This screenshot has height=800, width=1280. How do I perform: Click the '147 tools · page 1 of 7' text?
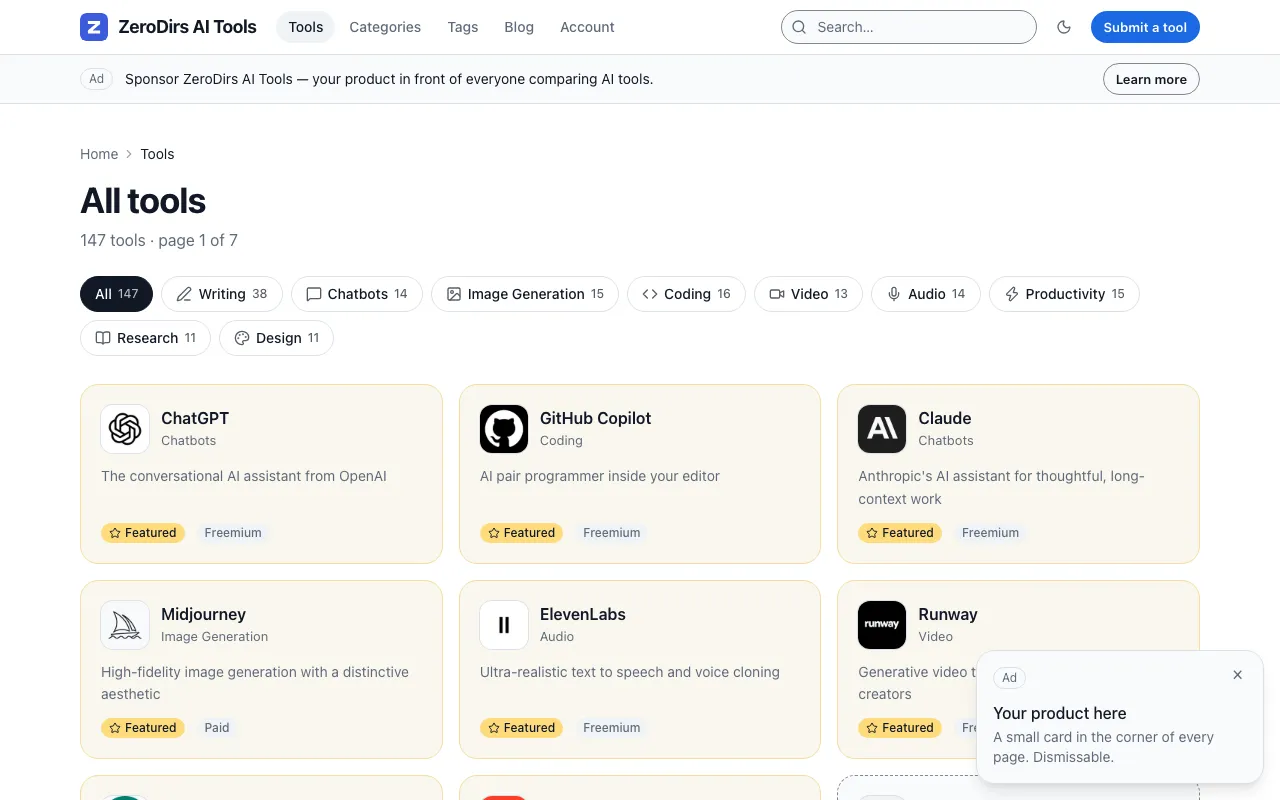pyautogui.click(x=159, y=240)
